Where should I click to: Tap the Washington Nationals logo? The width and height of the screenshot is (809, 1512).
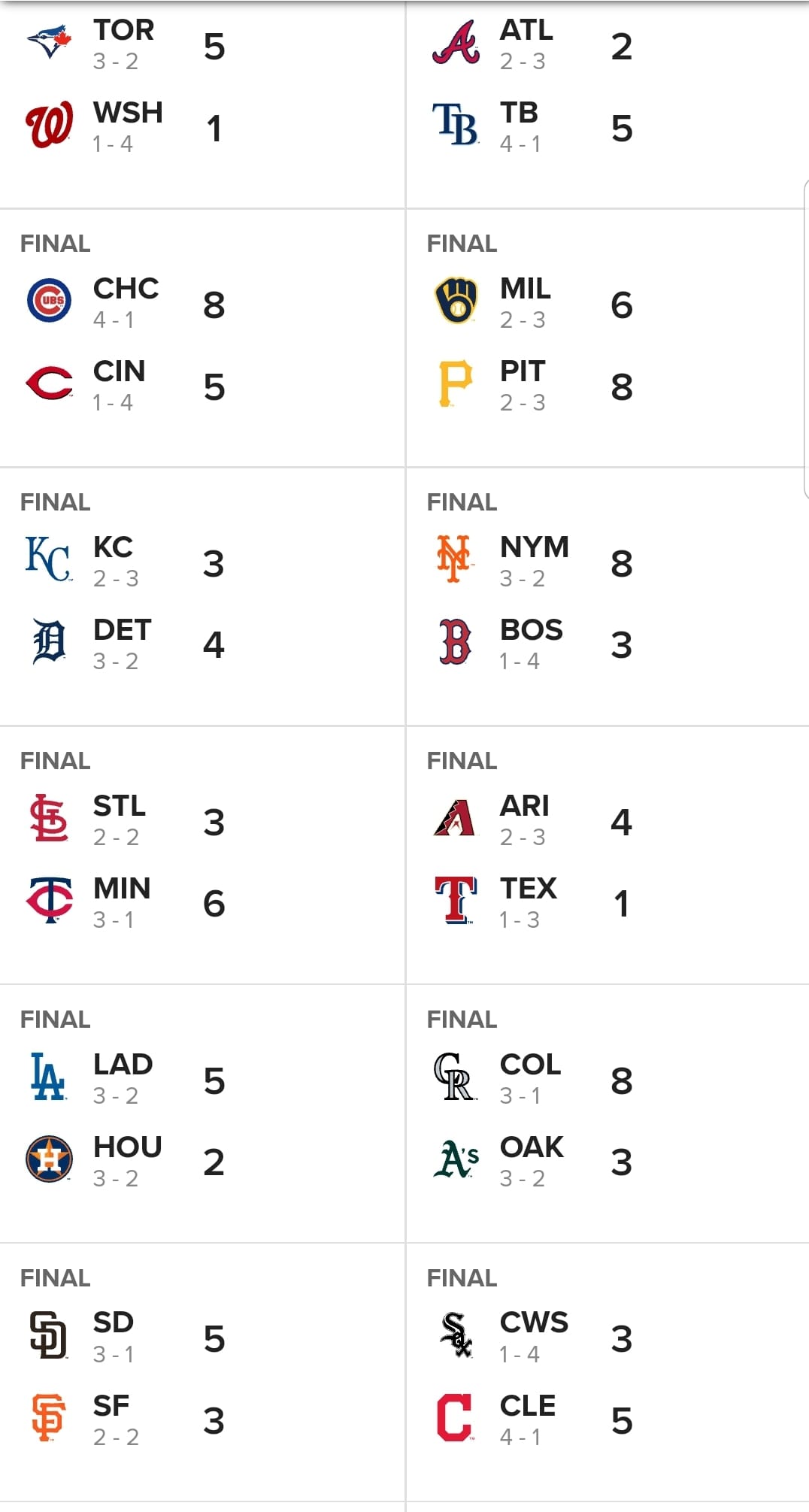tap(50, 125)
